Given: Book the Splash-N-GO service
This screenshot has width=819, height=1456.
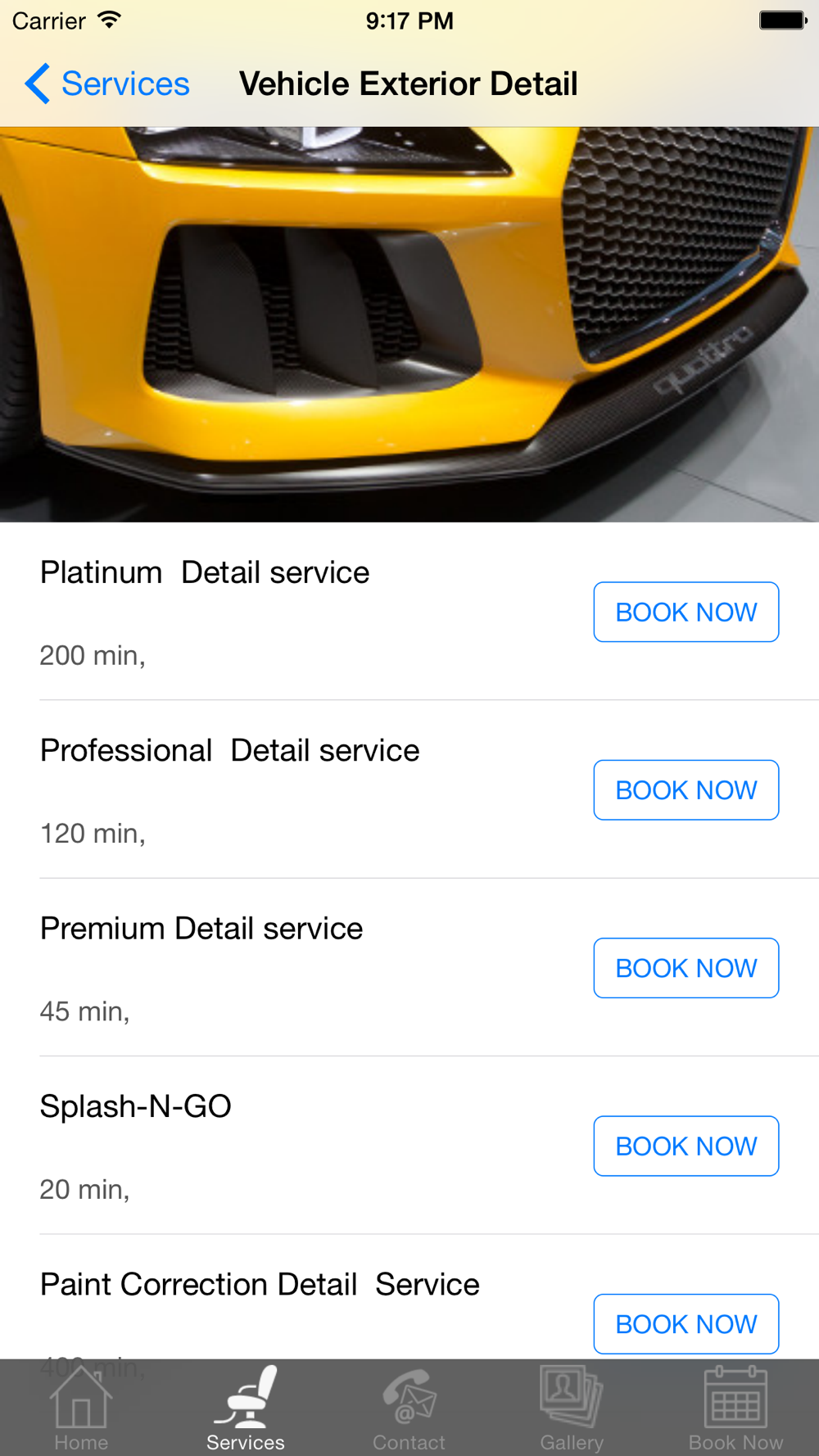Looking at the screenshot, I should [x=686, y=1146].
